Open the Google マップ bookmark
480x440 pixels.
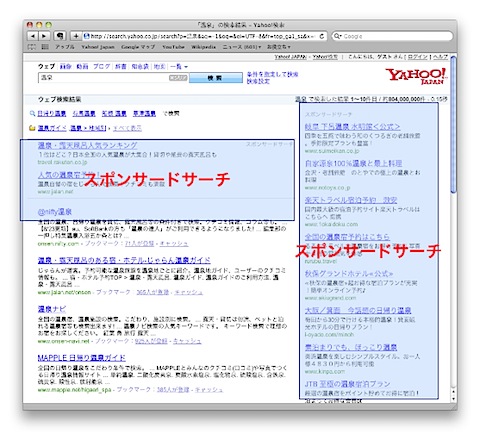(x=138, y=47)
